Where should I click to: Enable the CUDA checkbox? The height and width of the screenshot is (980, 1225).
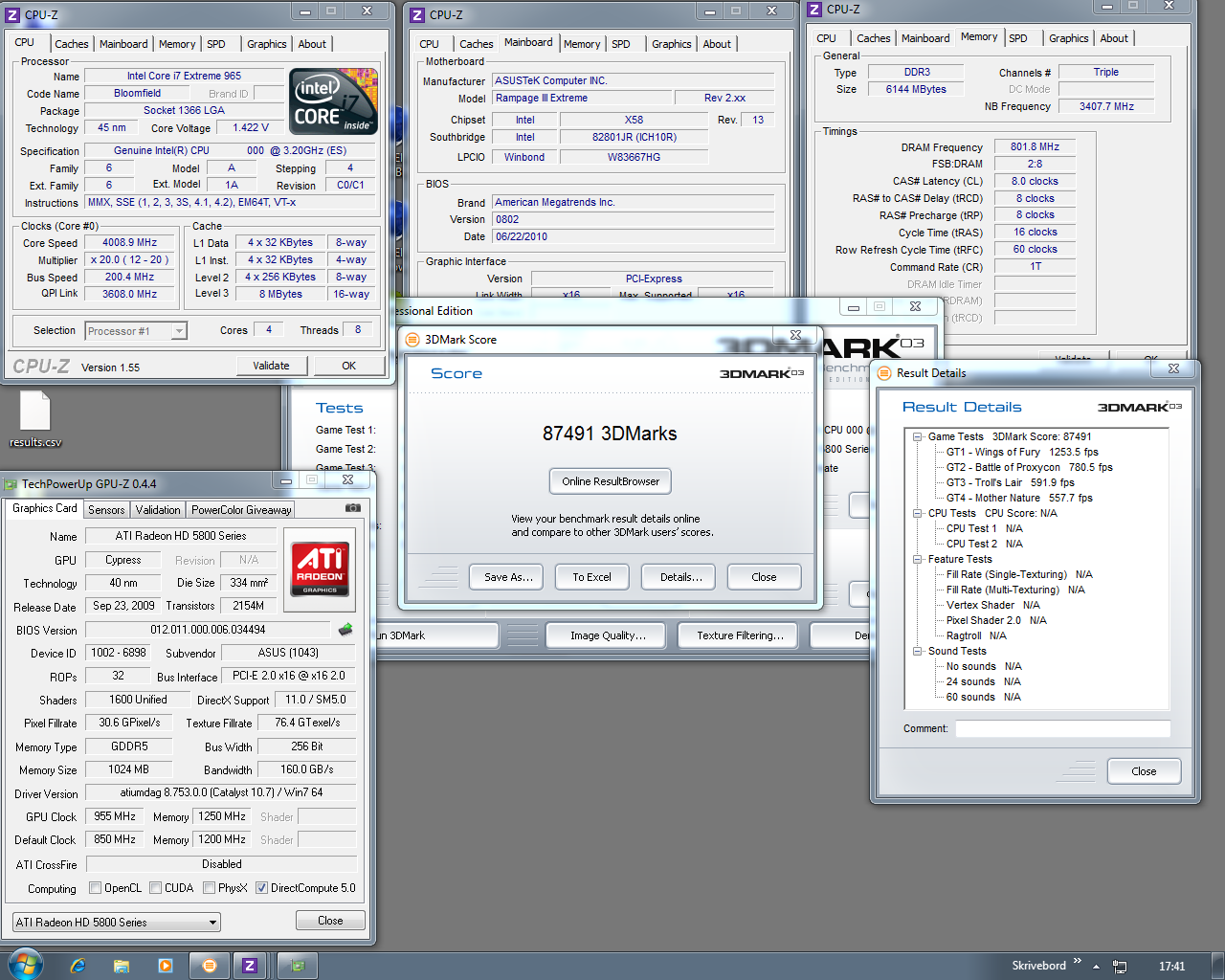tap(155, 888)
